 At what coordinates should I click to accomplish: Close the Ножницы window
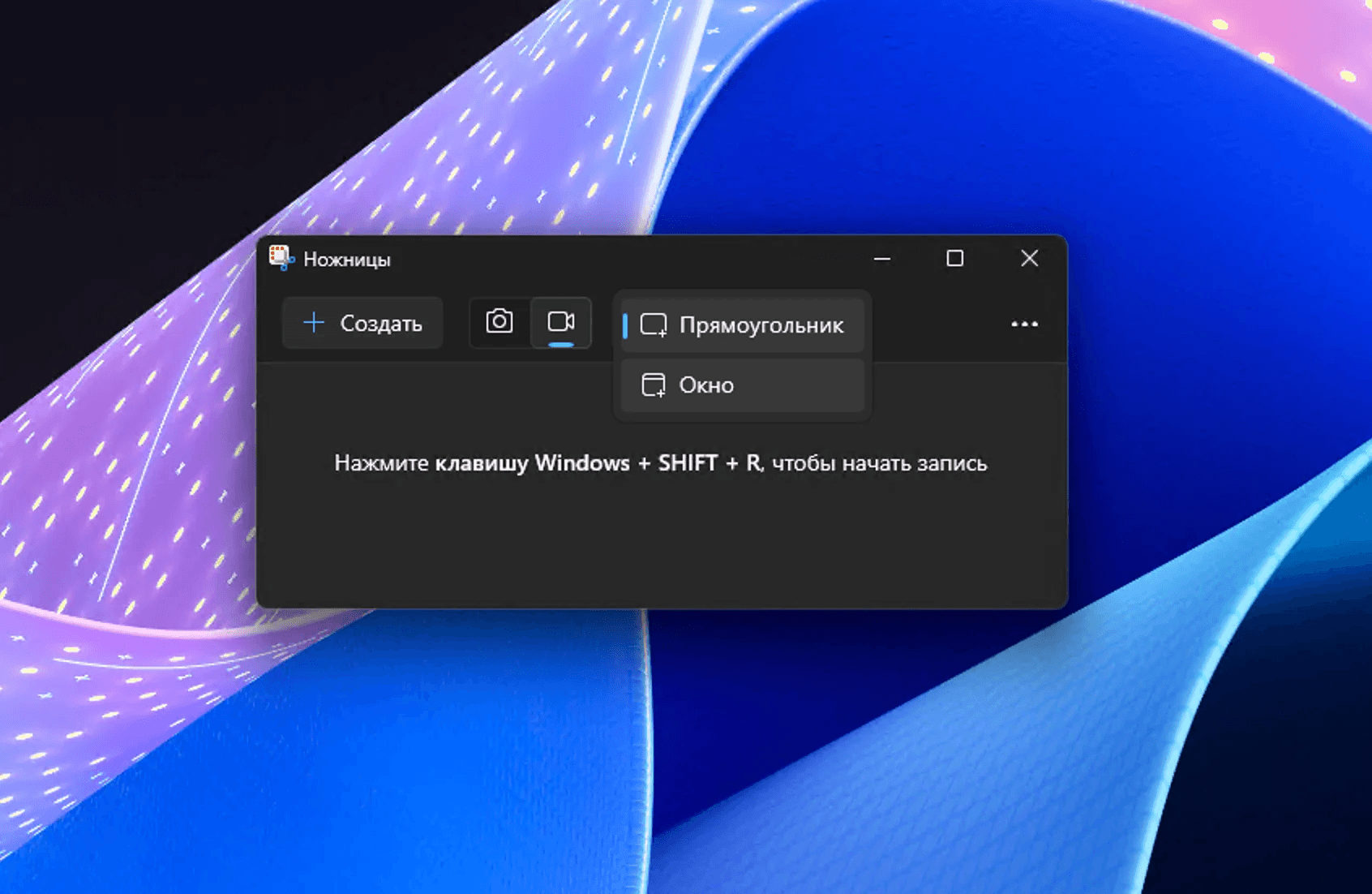click(x=1029, y=259)
